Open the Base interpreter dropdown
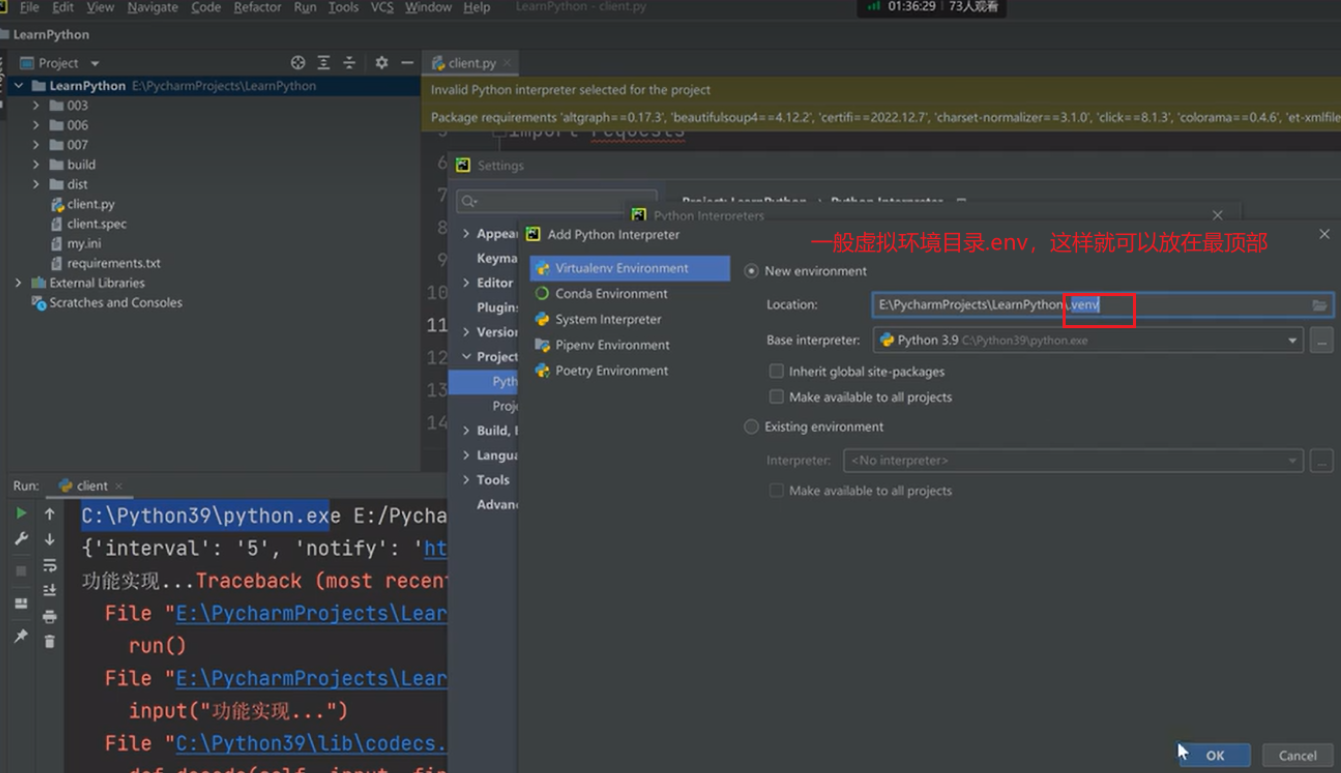Screen dimensions: 1341x773 click(1292, 341)
